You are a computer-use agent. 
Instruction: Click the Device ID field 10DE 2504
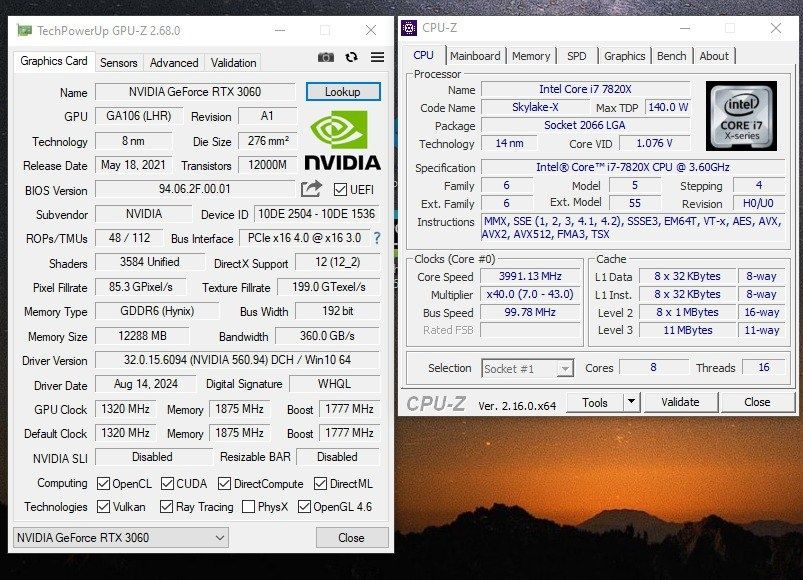coord(316,214)
